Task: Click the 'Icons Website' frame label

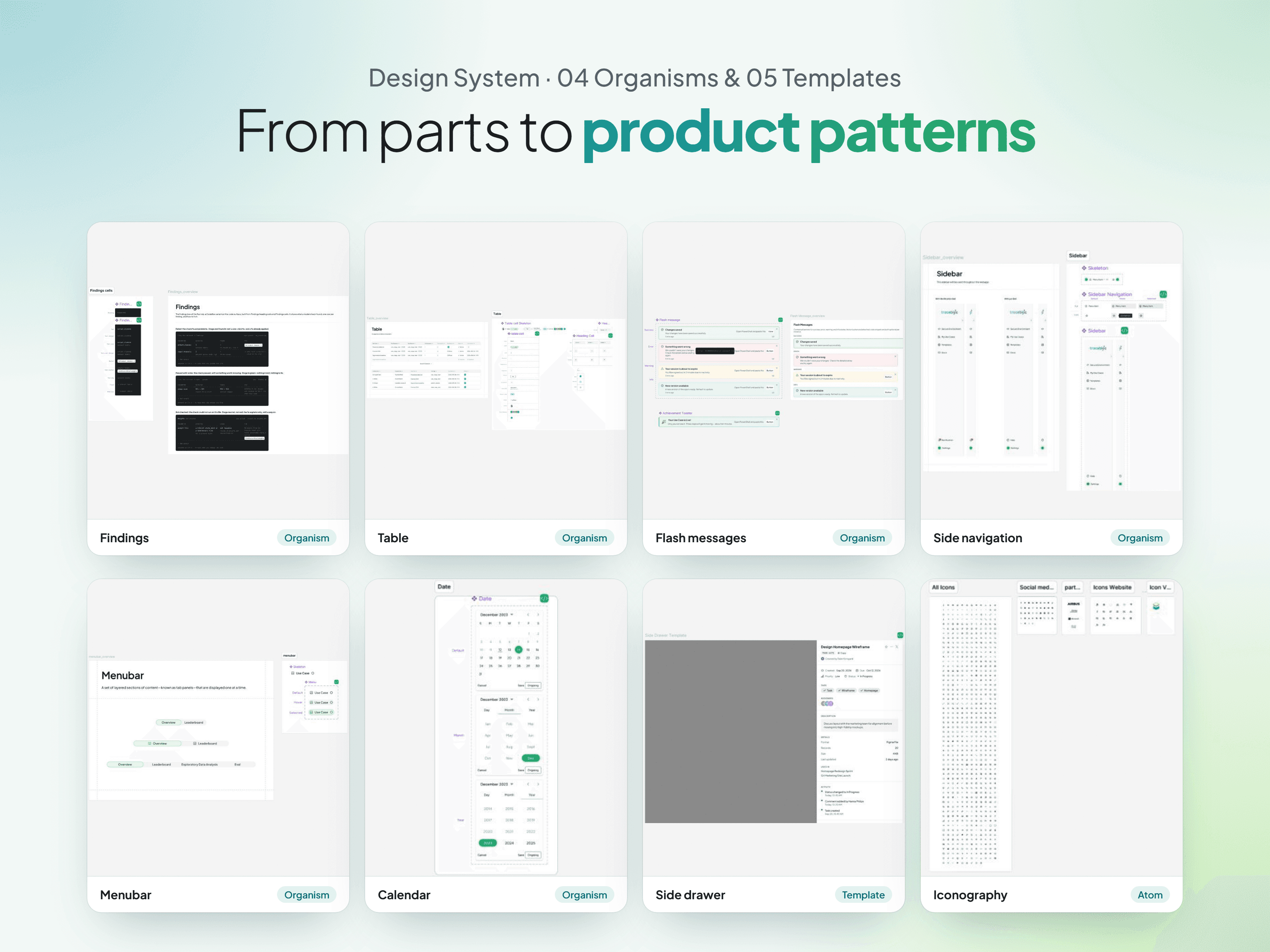Action: (x=1112, y=587)
